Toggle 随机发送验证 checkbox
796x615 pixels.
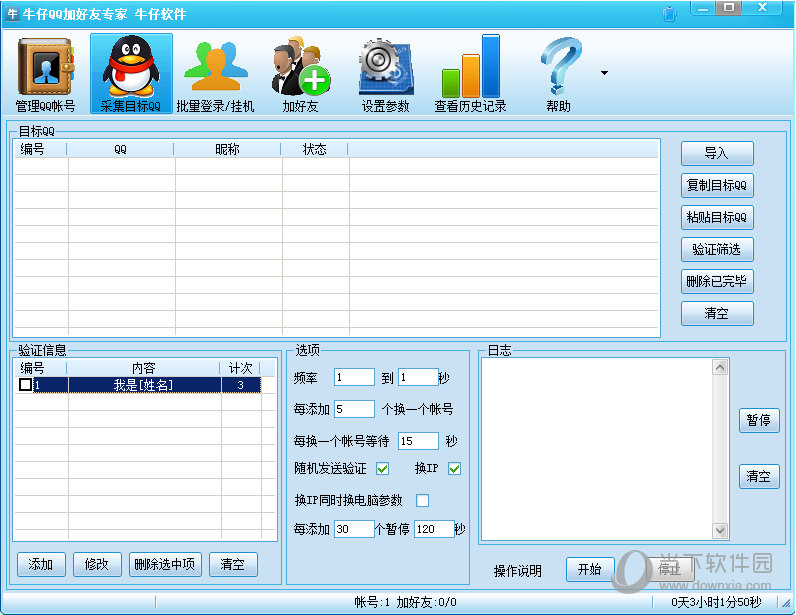click(383, 469)
